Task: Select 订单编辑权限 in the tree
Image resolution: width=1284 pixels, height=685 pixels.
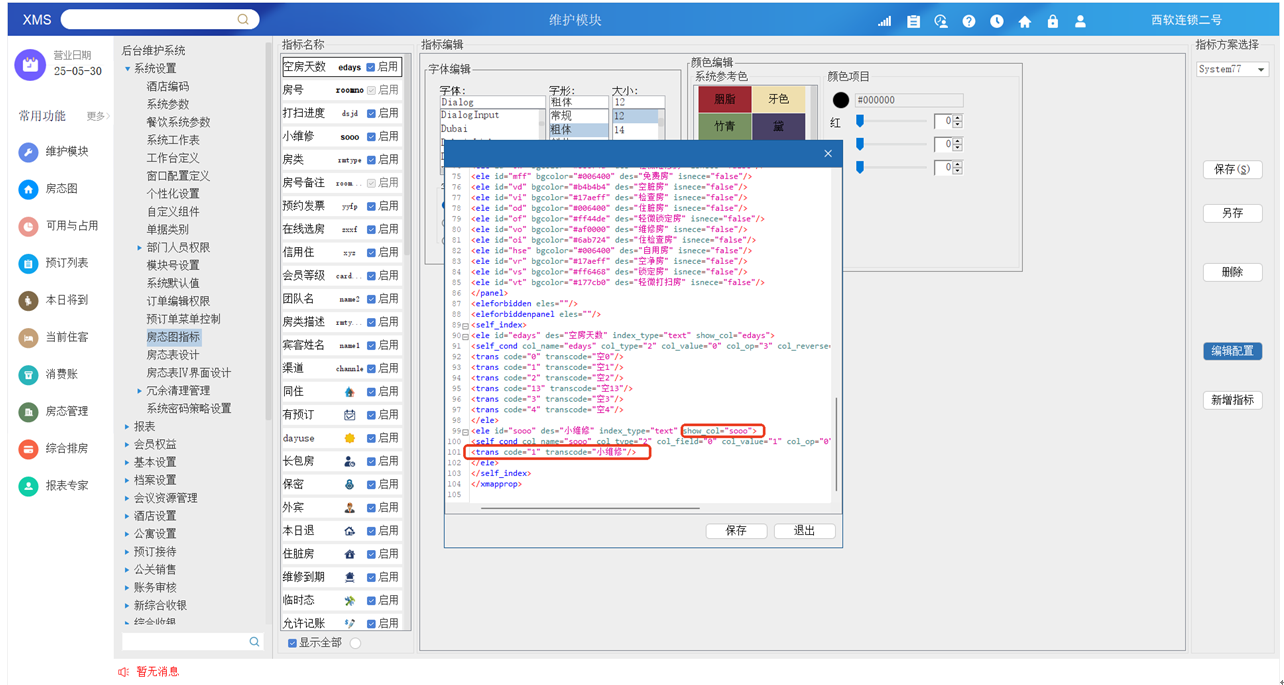Action: point(179,301)
